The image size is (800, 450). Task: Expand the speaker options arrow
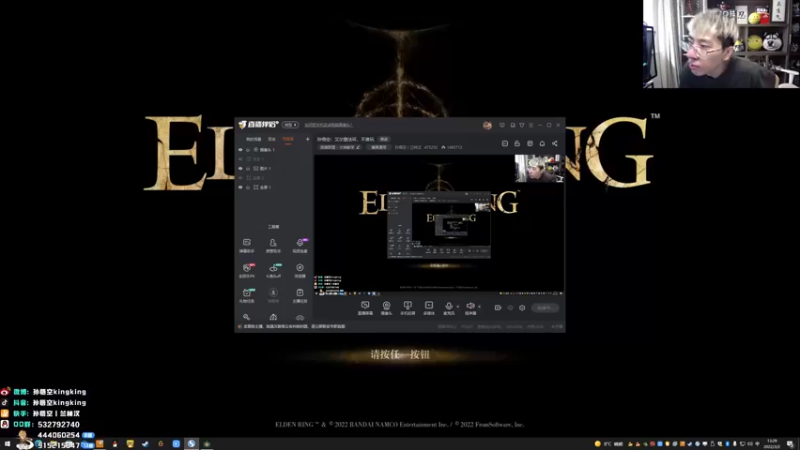(x=480, y=307)
